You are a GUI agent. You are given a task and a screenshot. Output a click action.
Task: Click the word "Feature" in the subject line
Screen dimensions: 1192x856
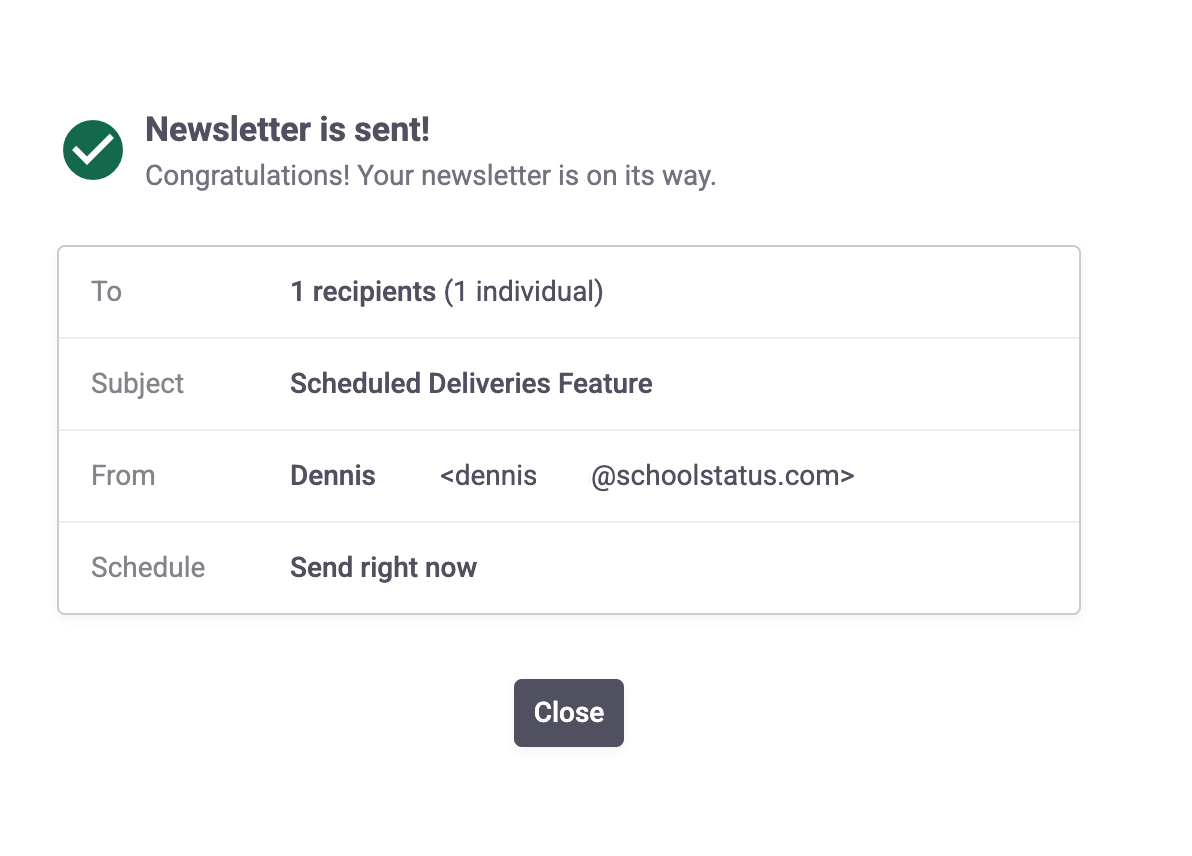(606, 384)
